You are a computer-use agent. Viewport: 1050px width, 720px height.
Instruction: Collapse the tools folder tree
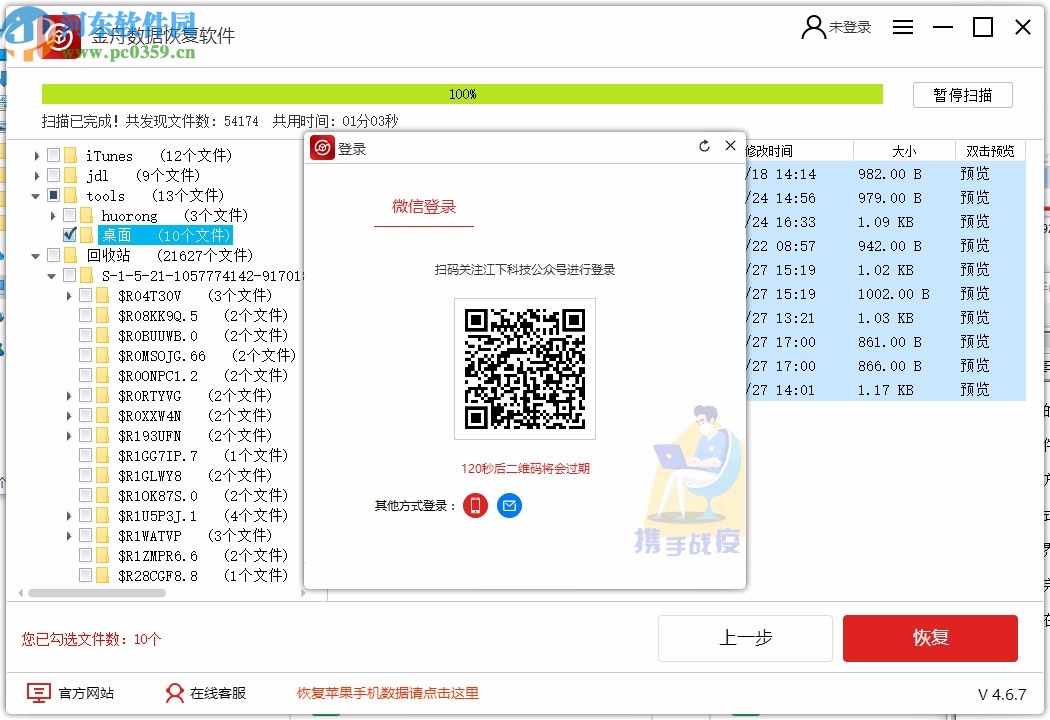[x=34, y=195]
